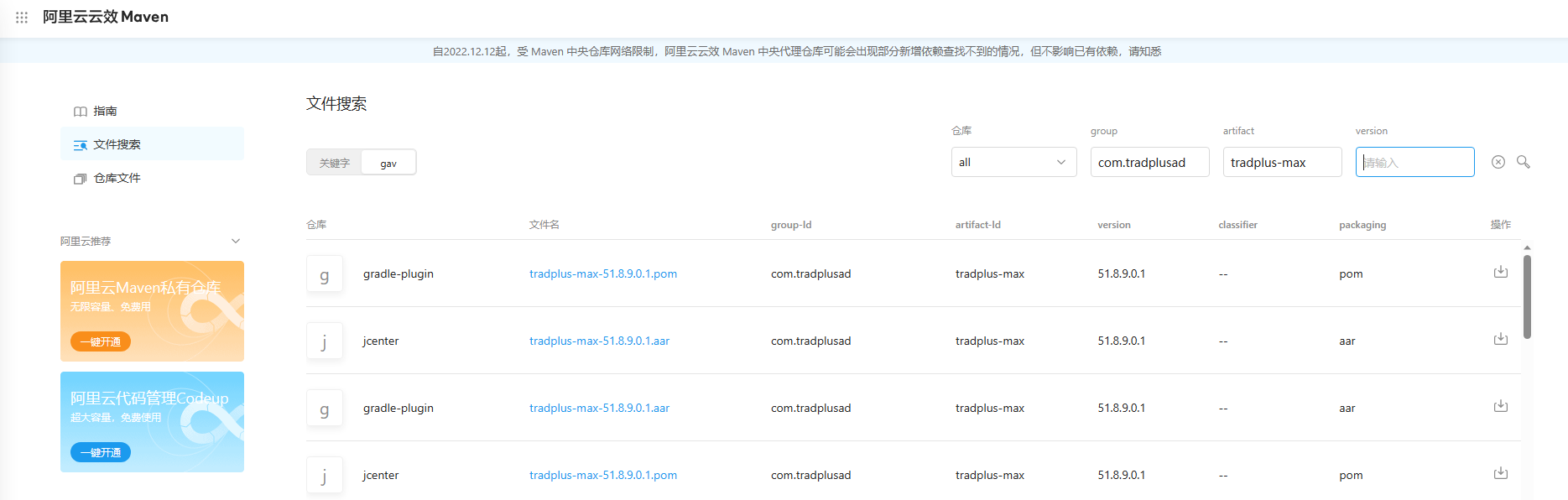Viewport: 1568px width, 500px height.
Task: Click the 阿里云云效 Maven title
Action: [x=106, y=17]
